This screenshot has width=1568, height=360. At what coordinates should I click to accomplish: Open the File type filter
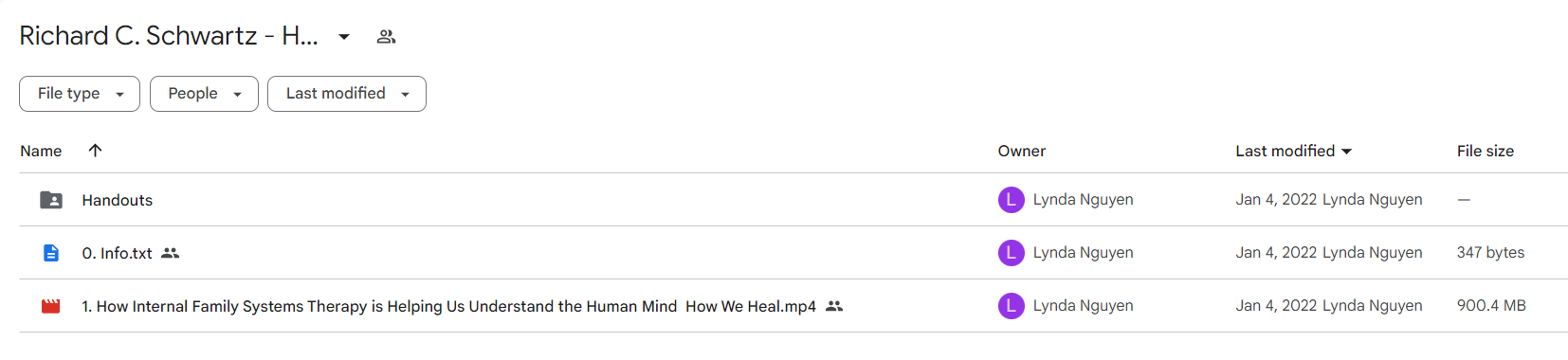pyautogui.click(x=80, y=94)
